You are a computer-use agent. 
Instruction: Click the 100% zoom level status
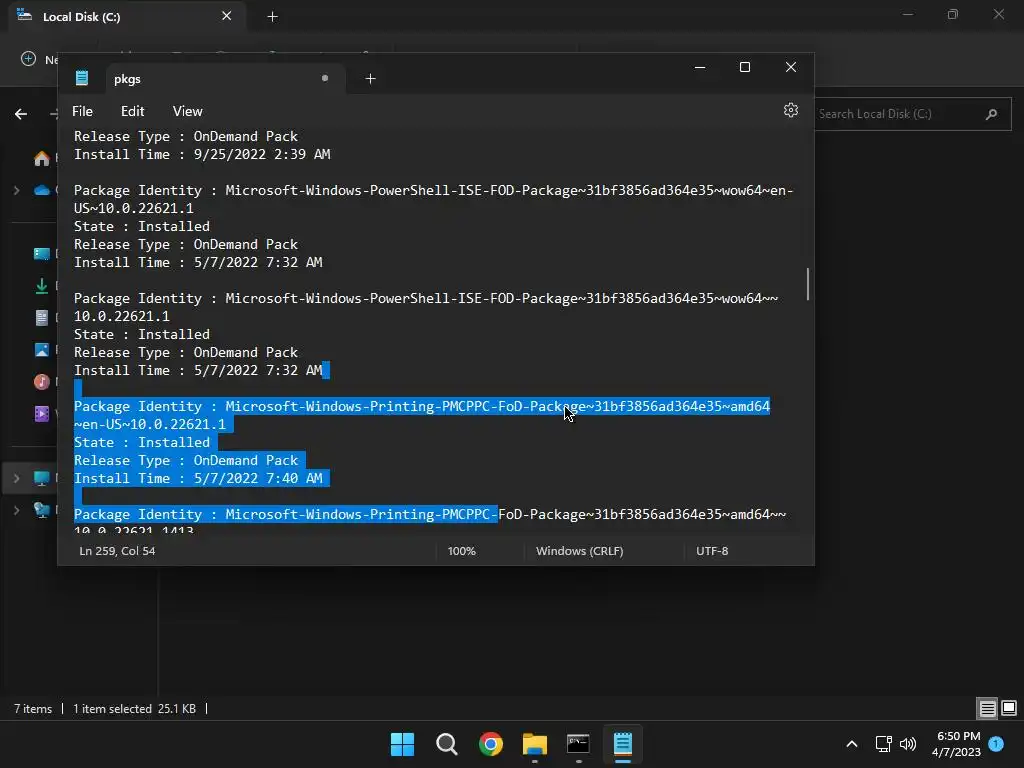[462, 551]
